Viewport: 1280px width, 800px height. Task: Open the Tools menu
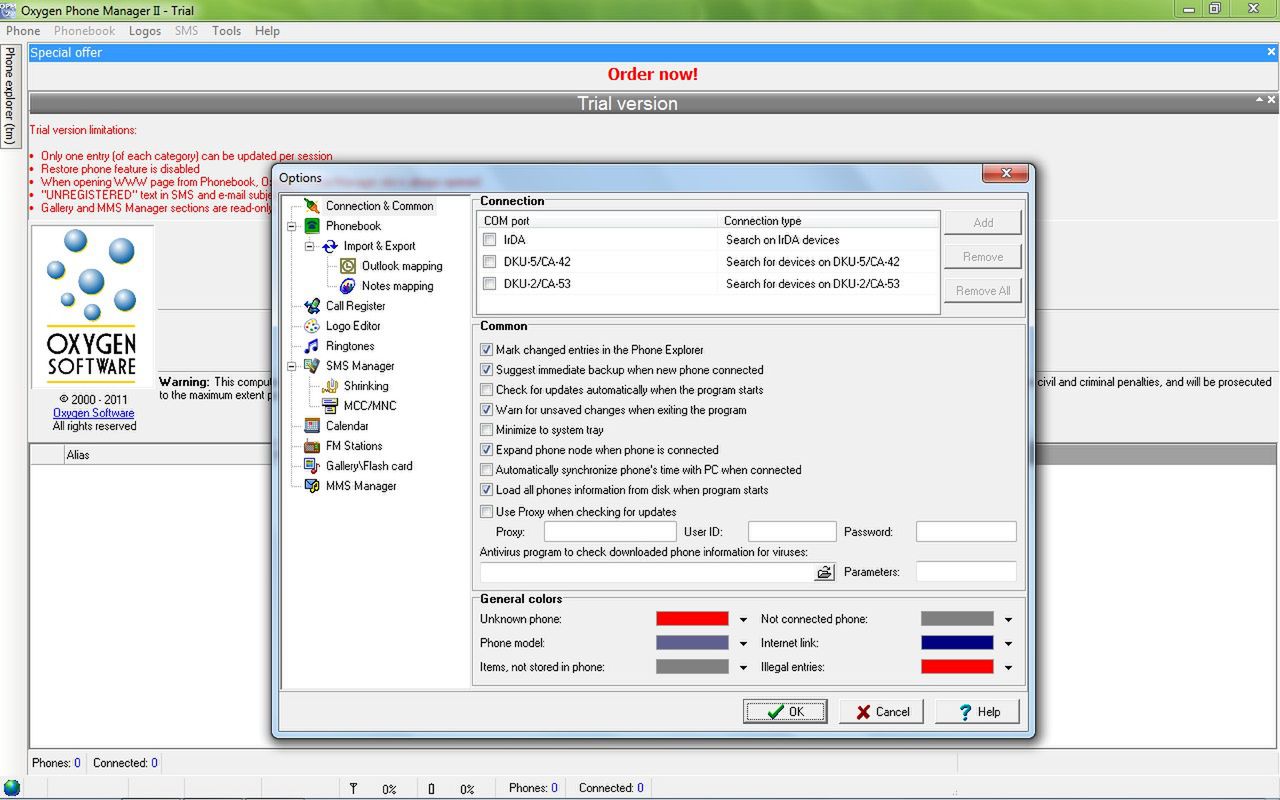(226, 31)
